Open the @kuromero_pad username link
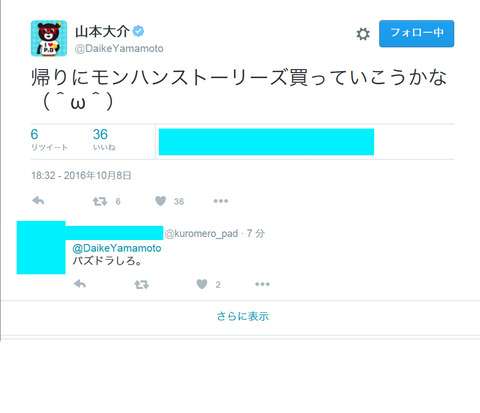480x413 pixels. coord(201,233)
